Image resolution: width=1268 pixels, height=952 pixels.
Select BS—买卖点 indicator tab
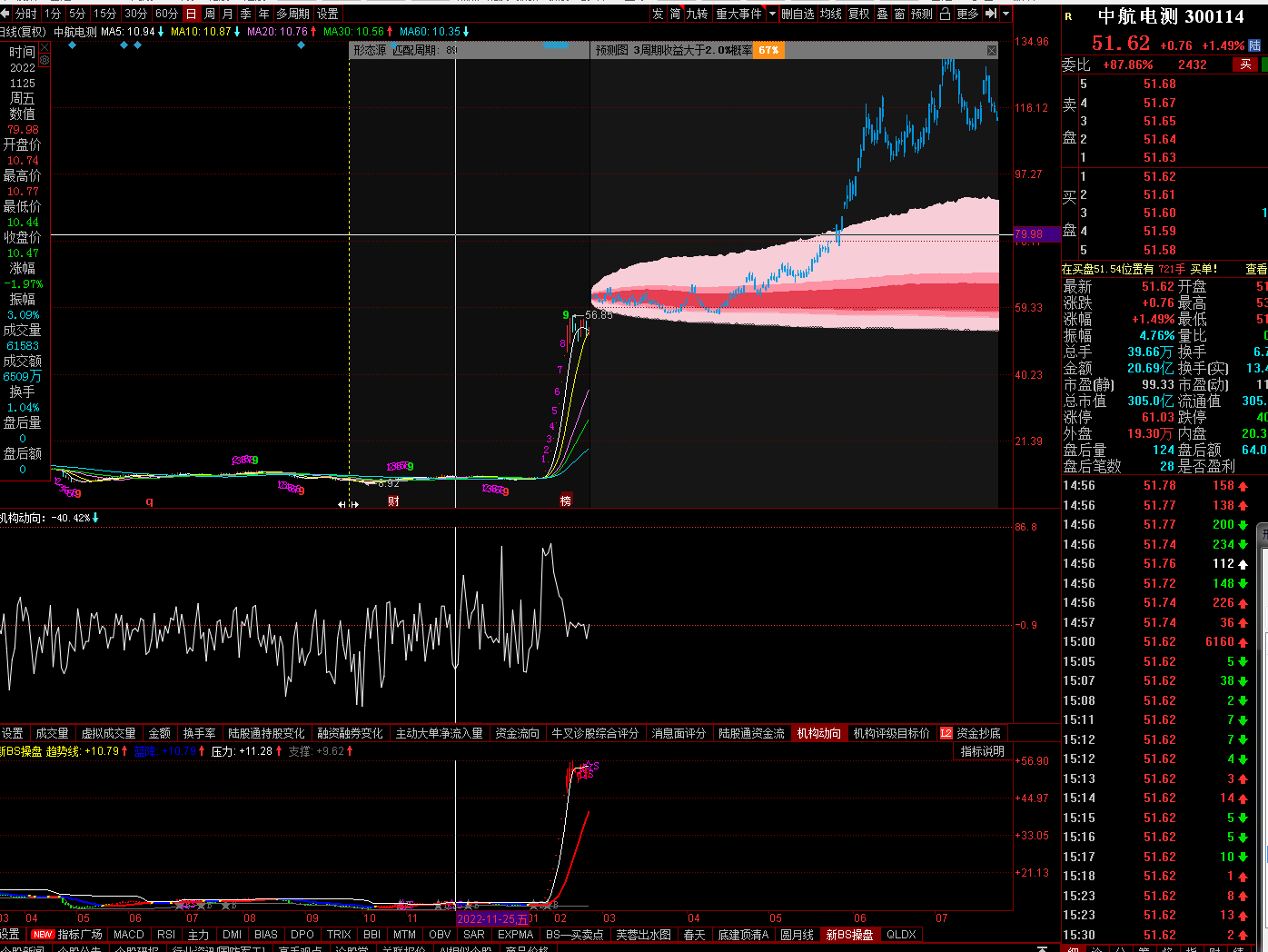click(574, 934)
